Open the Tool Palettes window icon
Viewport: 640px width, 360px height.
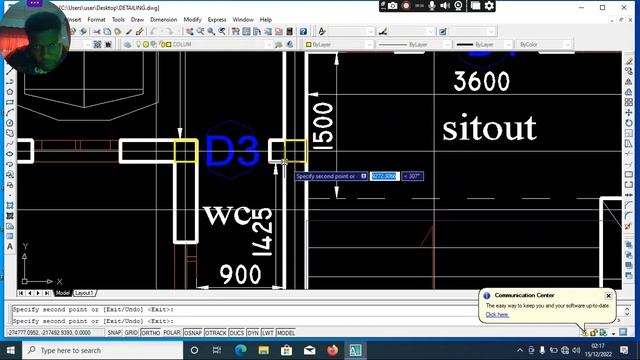(x=257, y=31)
